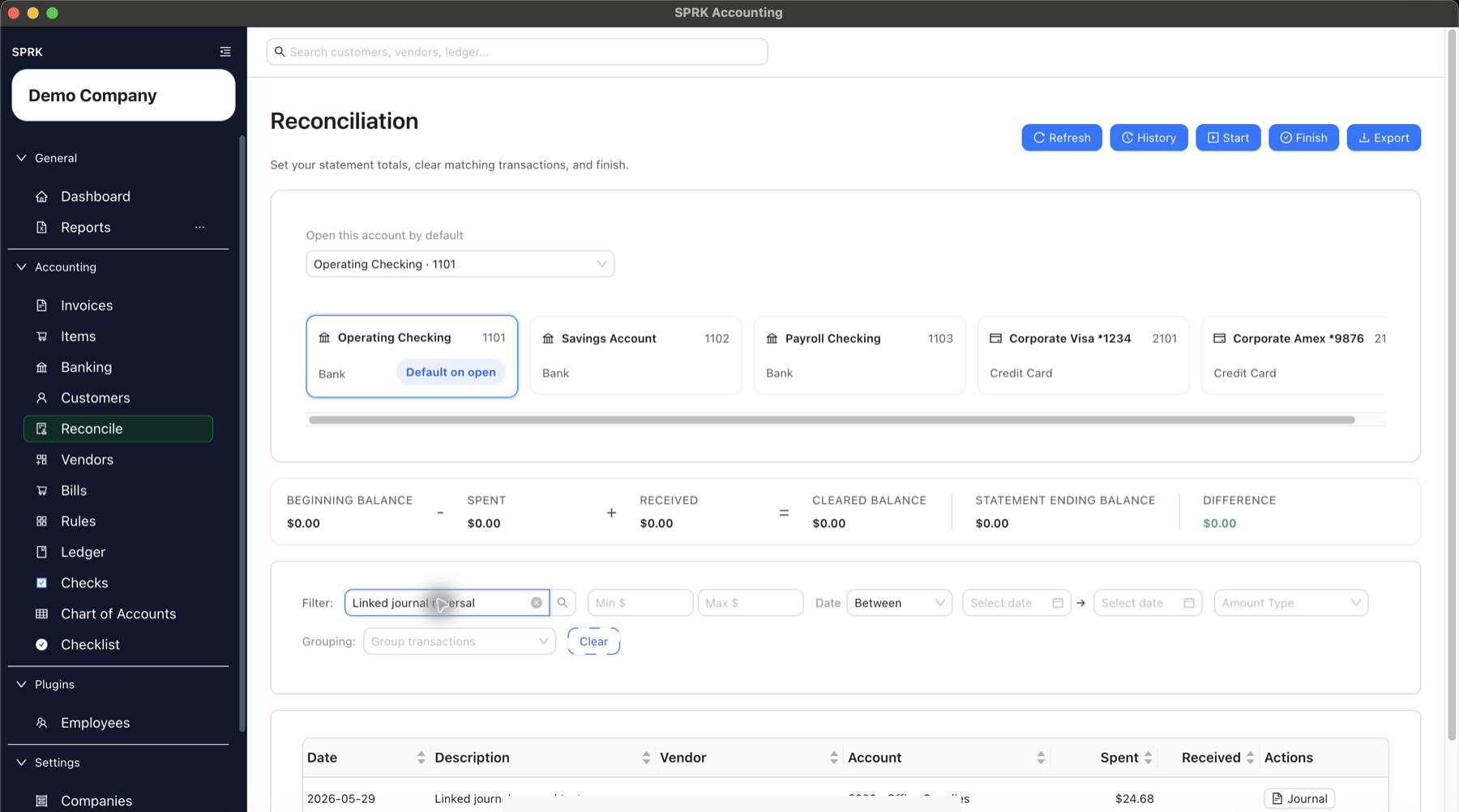Image resolution: width=1459 pixels, height=812 pixels.
Task: Click the Clear filters button
Action: pos(593,642)
